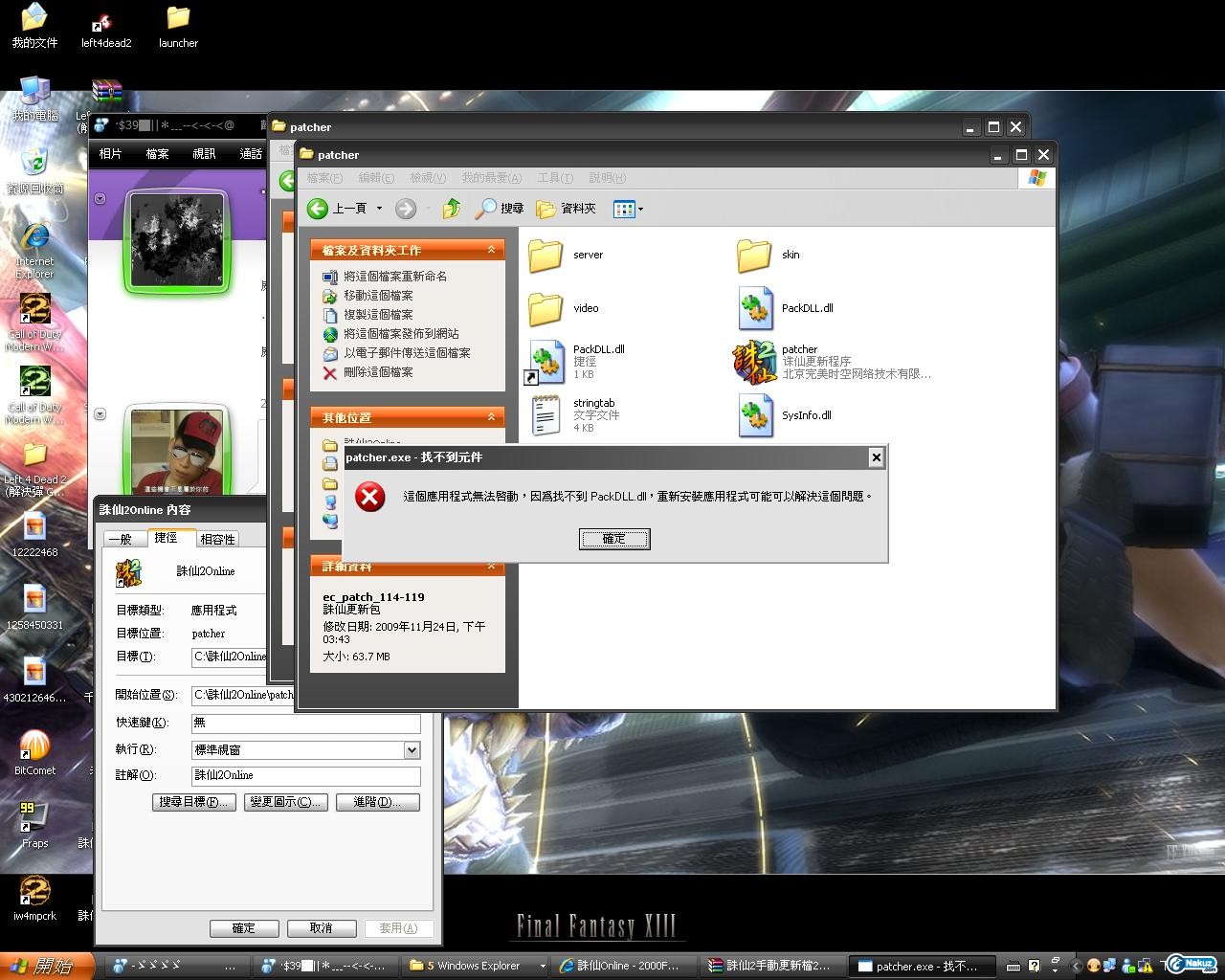Go back with 上一頁 button
Image resolution: width=1225 pixels, height=980 pixels.
click(x=337, y=208)
